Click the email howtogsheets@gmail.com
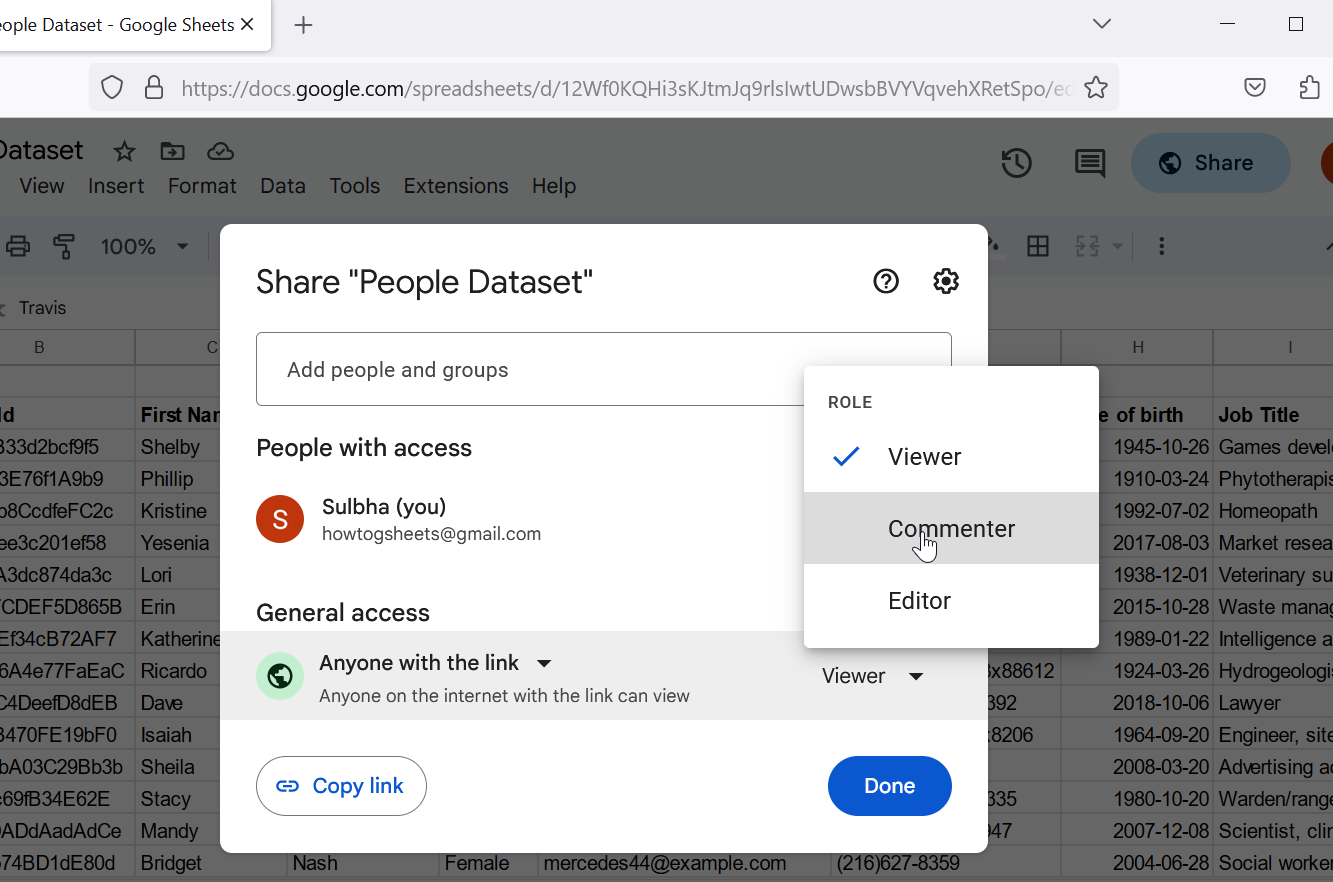 pyautogui.click(x=431, y=534)
